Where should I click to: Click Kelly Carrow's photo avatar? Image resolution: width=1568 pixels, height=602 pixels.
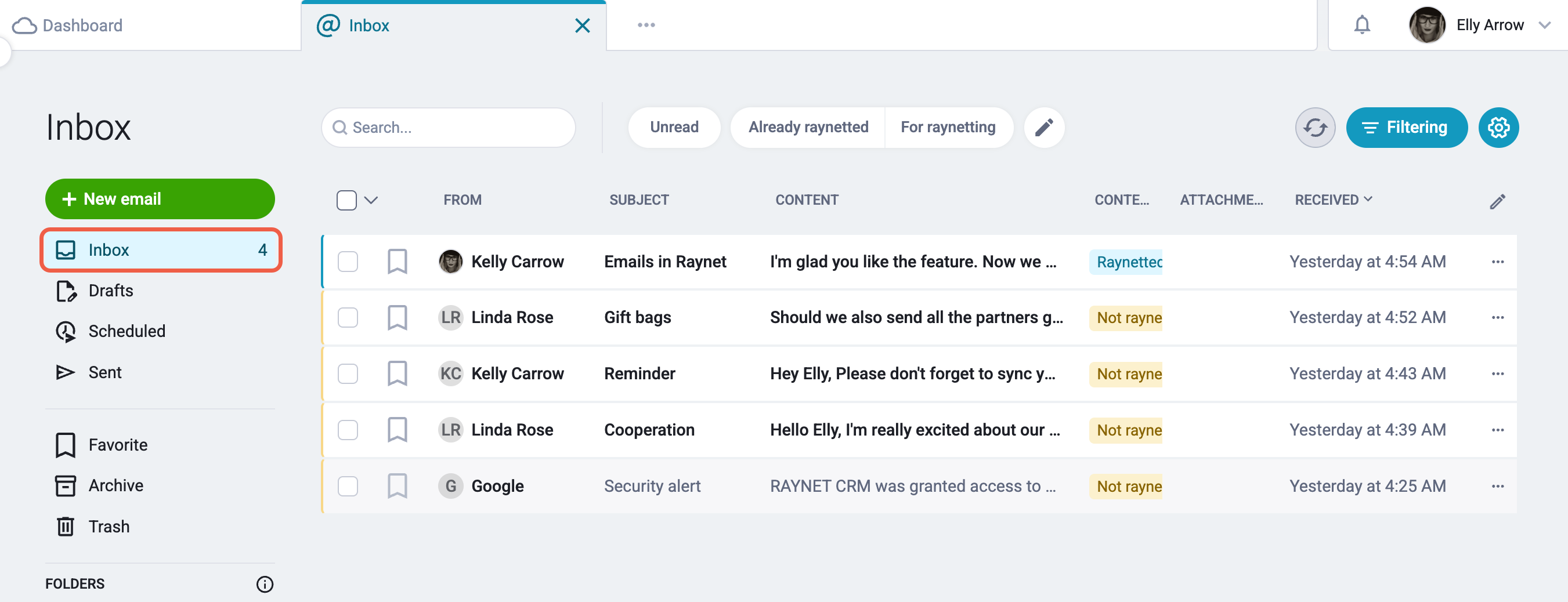(450, 262)
